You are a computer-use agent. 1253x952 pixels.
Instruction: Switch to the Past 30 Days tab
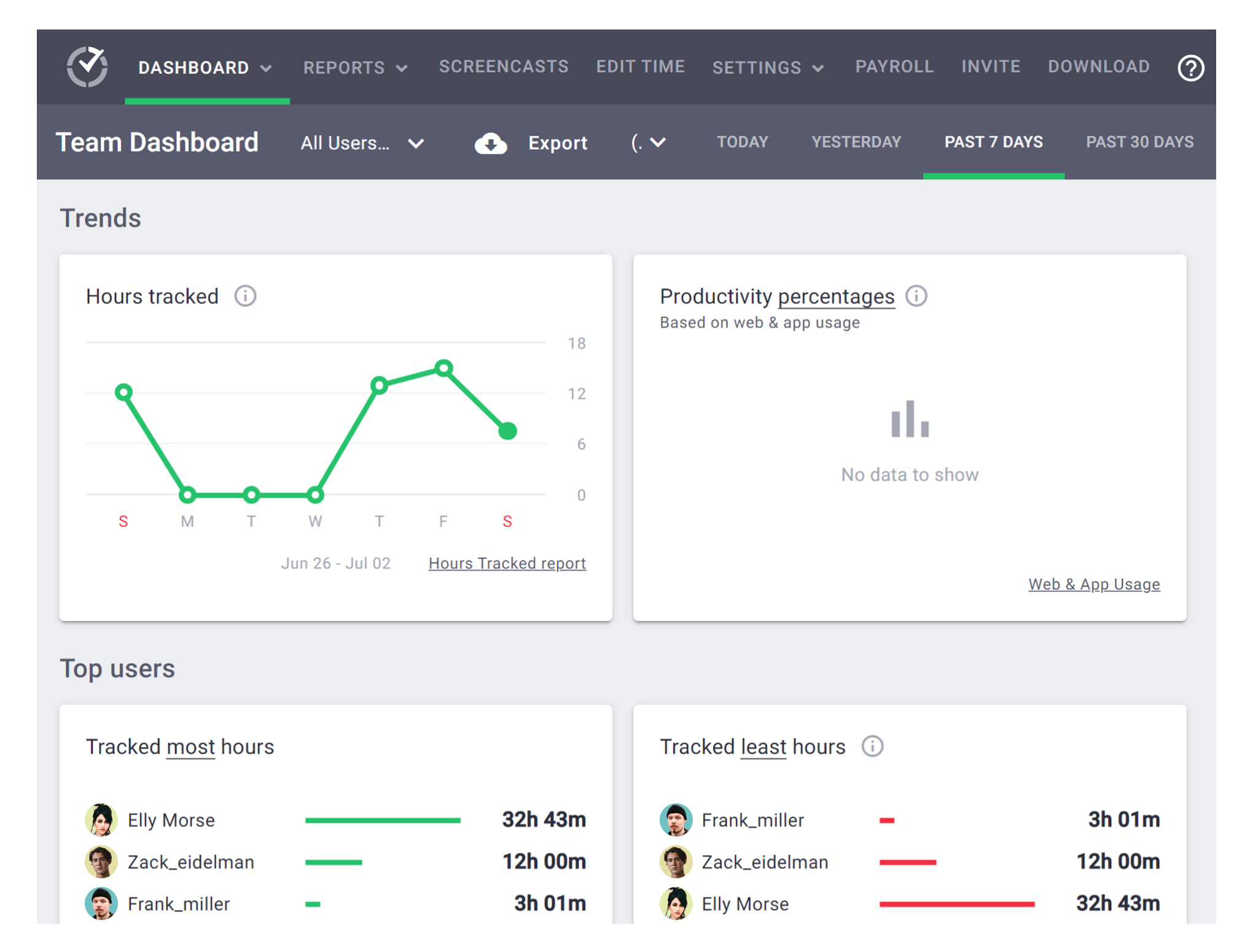pyautogui.click(x=1139, y=142)
